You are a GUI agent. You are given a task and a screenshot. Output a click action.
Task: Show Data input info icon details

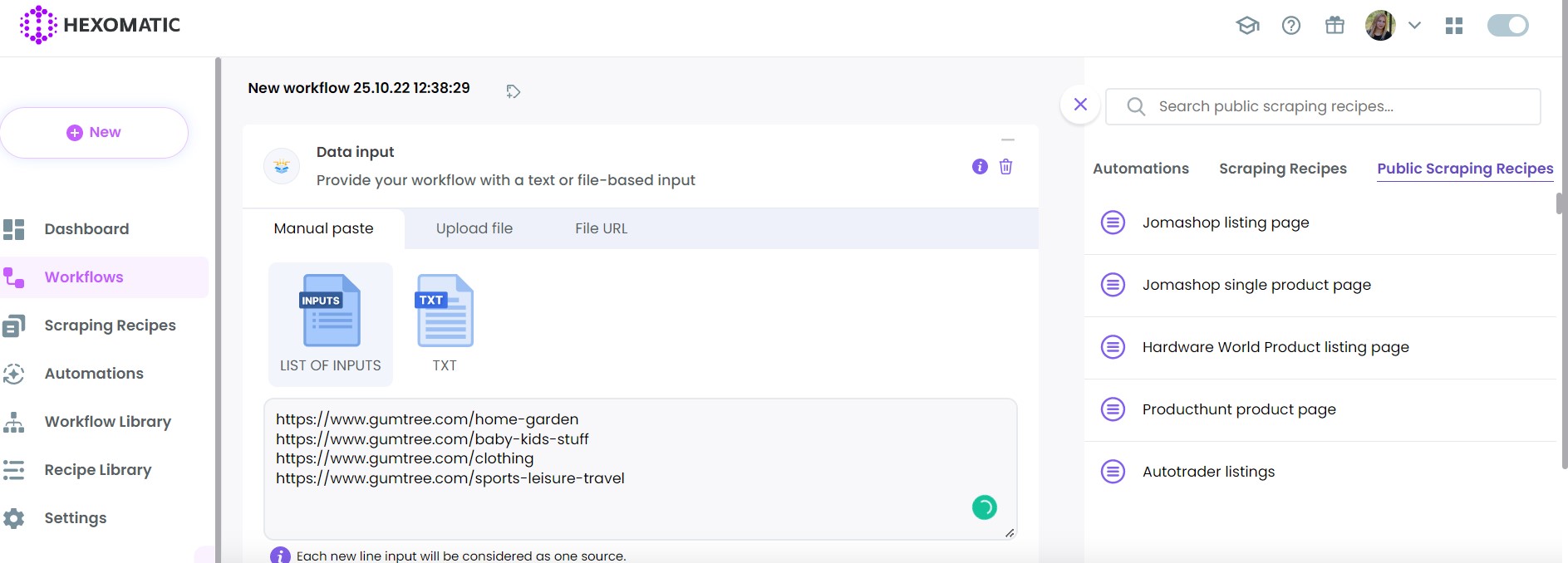980,167
